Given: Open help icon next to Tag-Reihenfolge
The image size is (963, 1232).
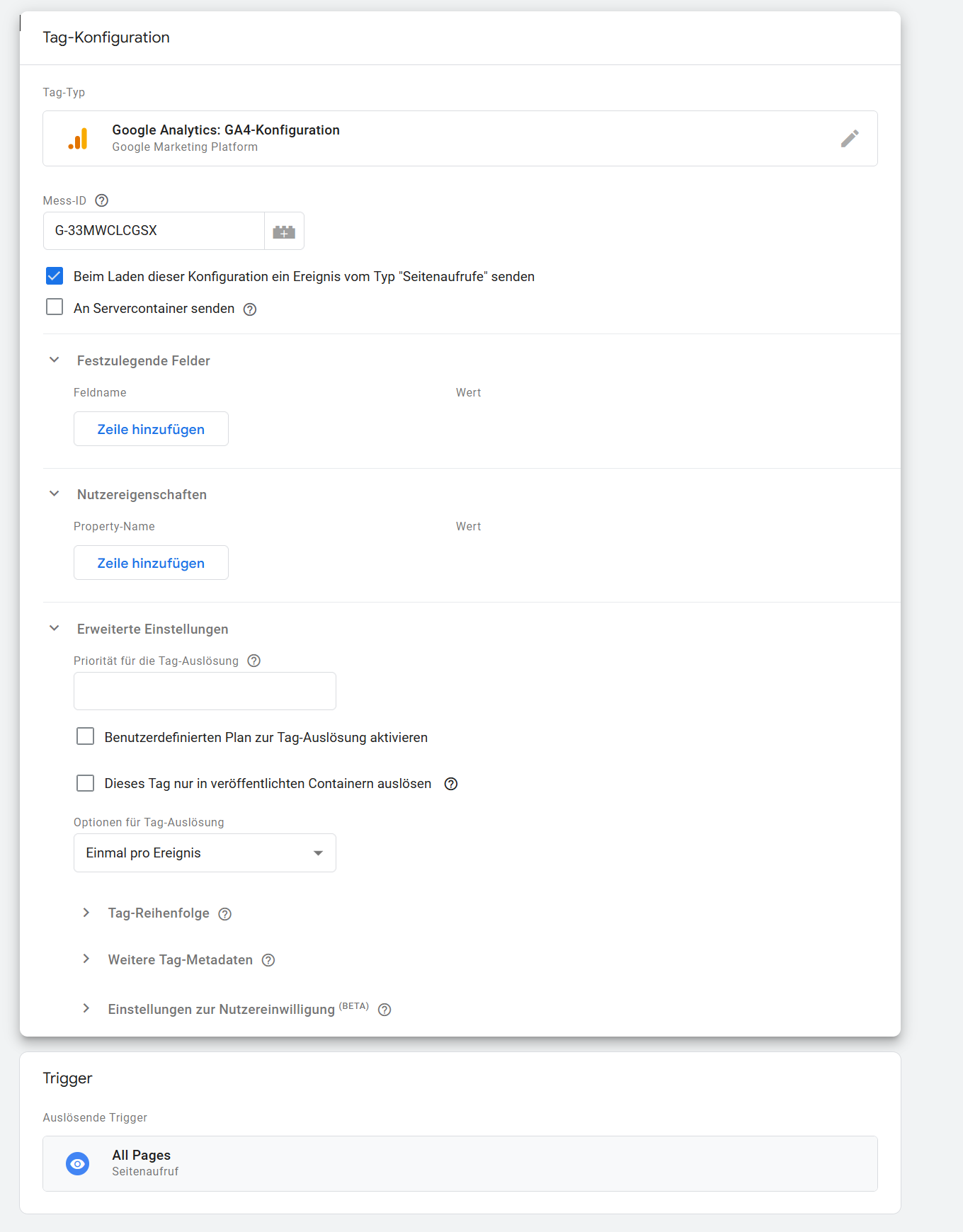Looking at the screenshot, I should click(x=225, y=914).
